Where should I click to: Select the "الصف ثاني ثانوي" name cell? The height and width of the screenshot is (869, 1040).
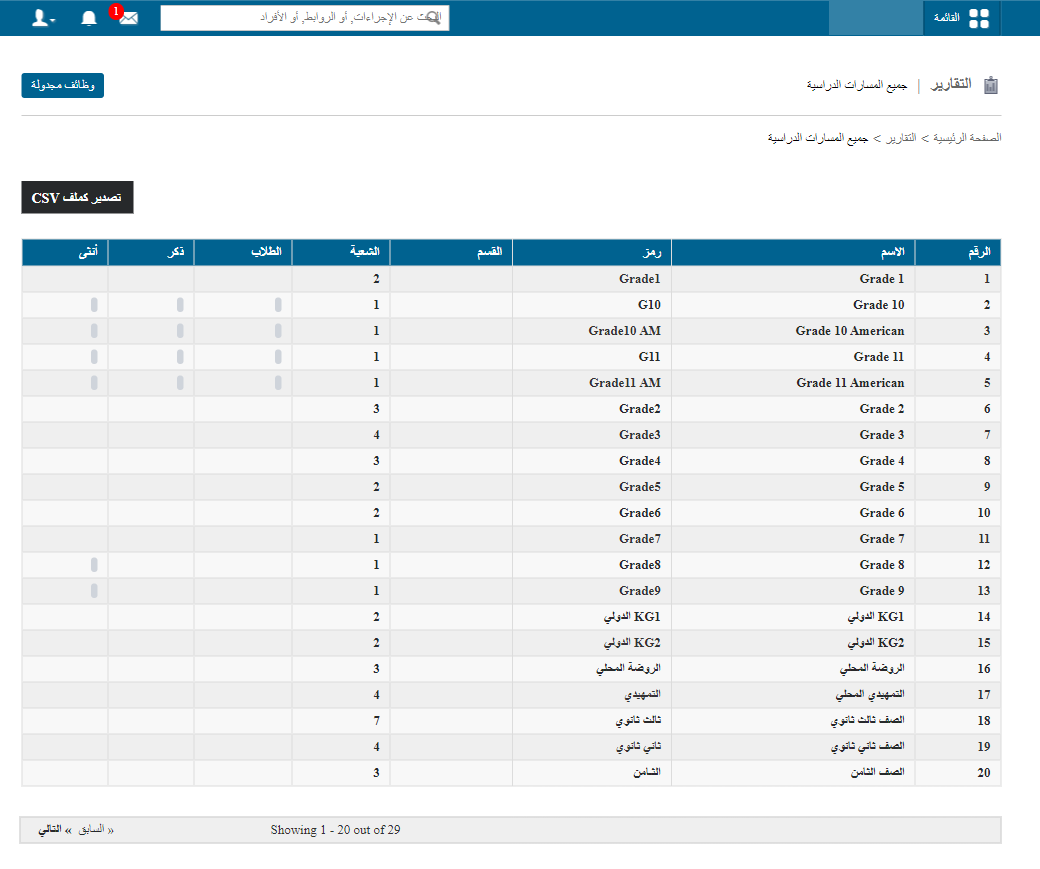[793, 746]
